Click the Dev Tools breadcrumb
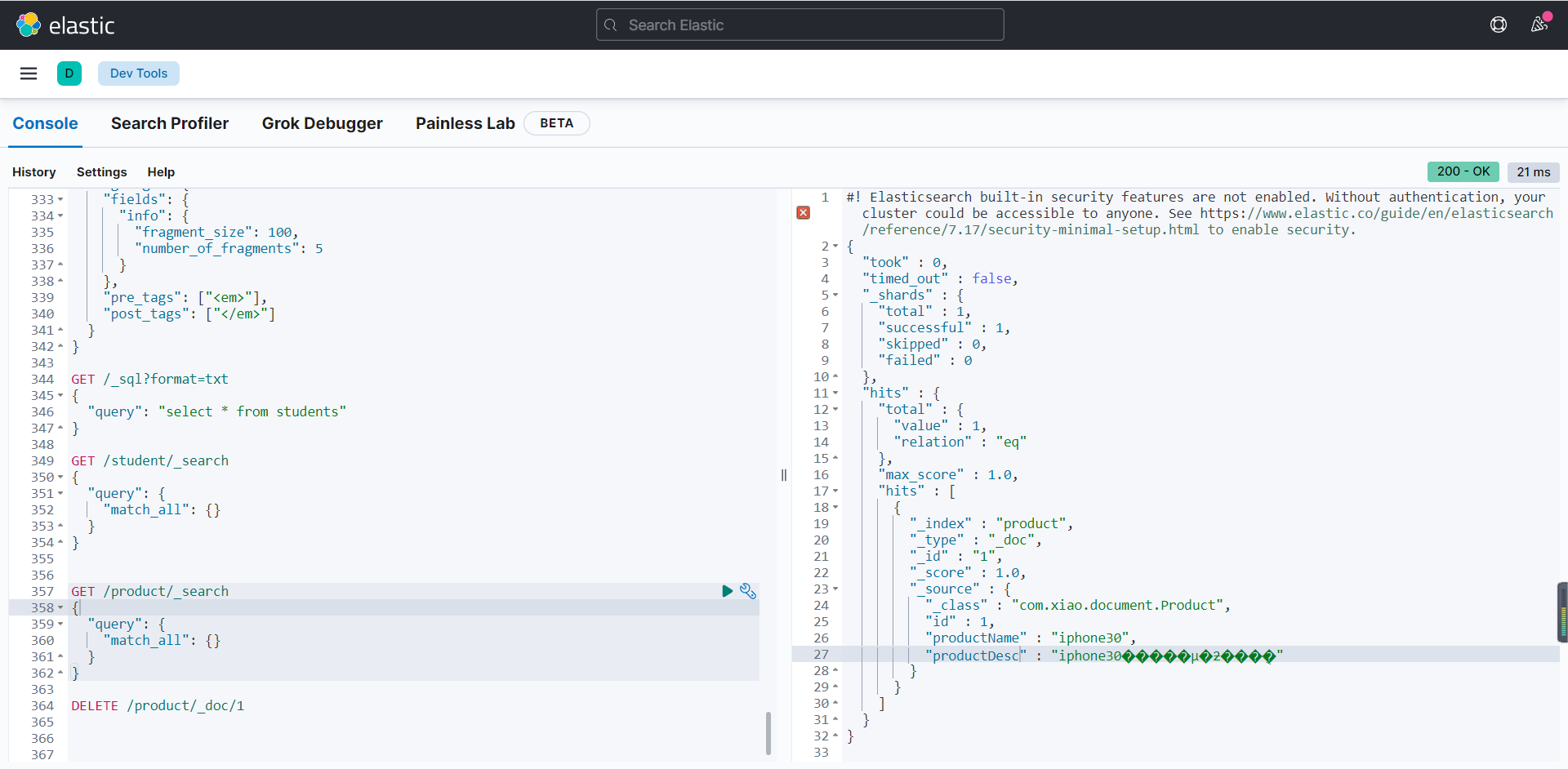 coord(139,73)
